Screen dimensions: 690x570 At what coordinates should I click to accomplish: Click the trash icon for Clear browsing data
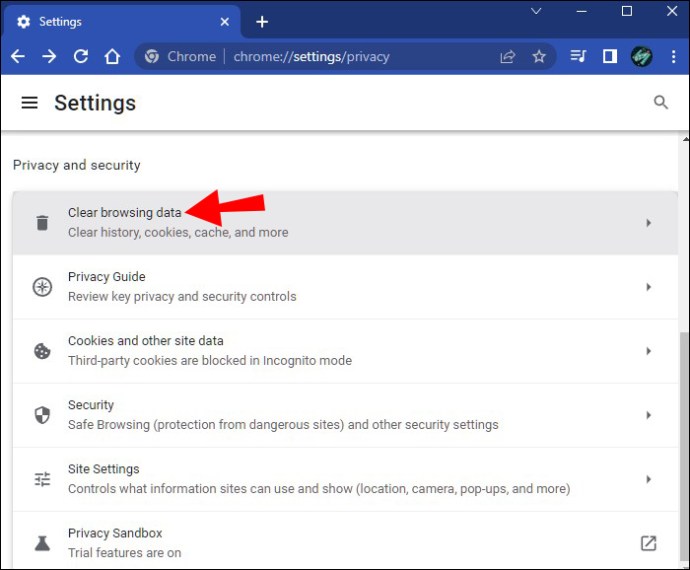pyautogui.click(x=42, y=223)
